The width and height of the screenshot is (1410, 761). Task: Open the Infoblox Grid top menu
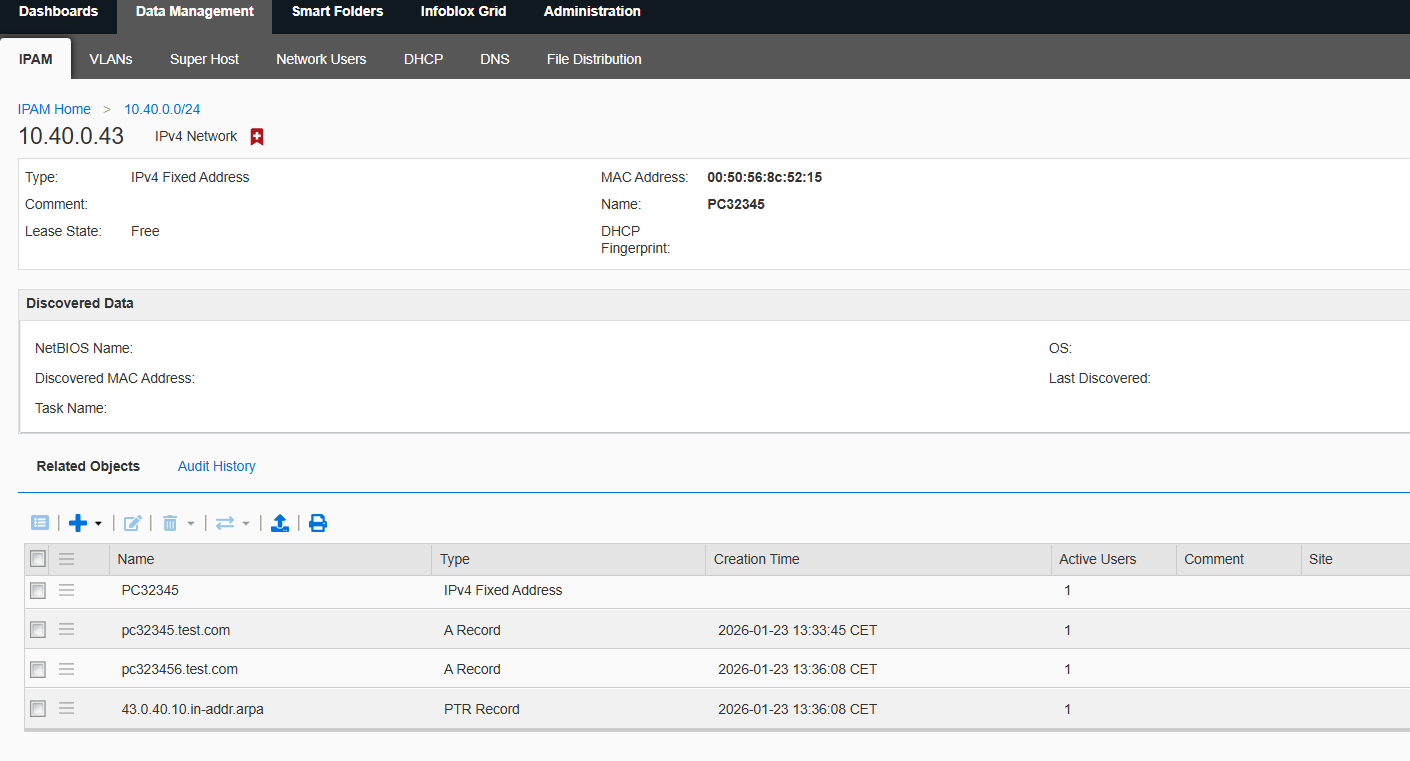463,12
